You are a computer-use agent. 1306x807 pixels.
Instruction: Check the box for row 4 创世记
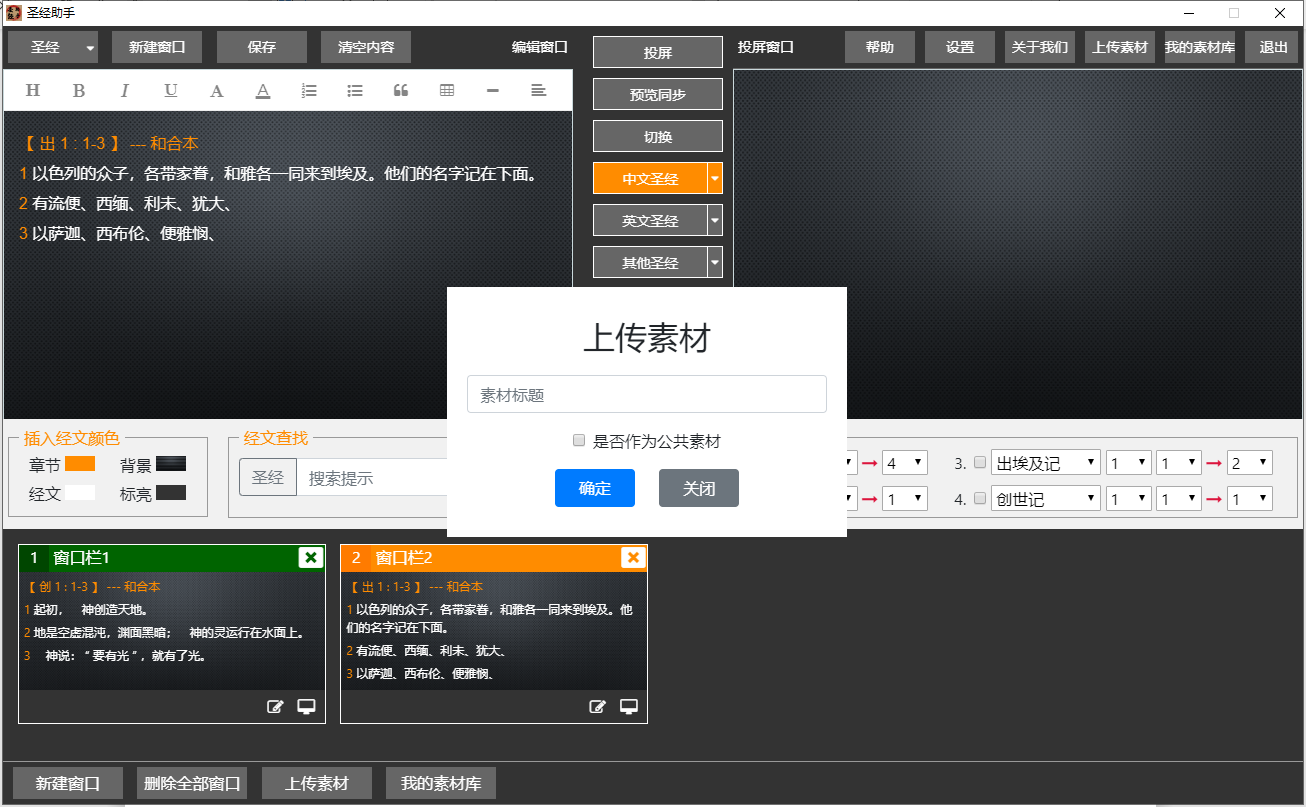click(980, 499)
